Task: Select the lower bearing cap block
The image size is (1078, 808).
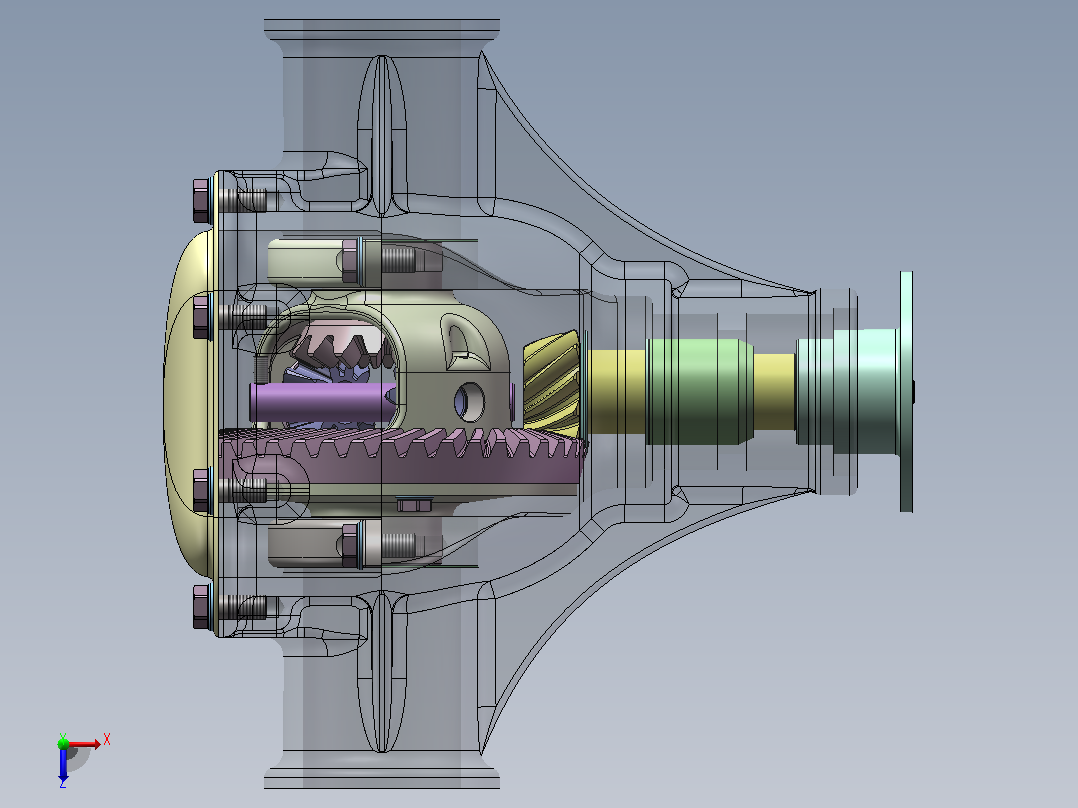Action: (x=306, y=545)
